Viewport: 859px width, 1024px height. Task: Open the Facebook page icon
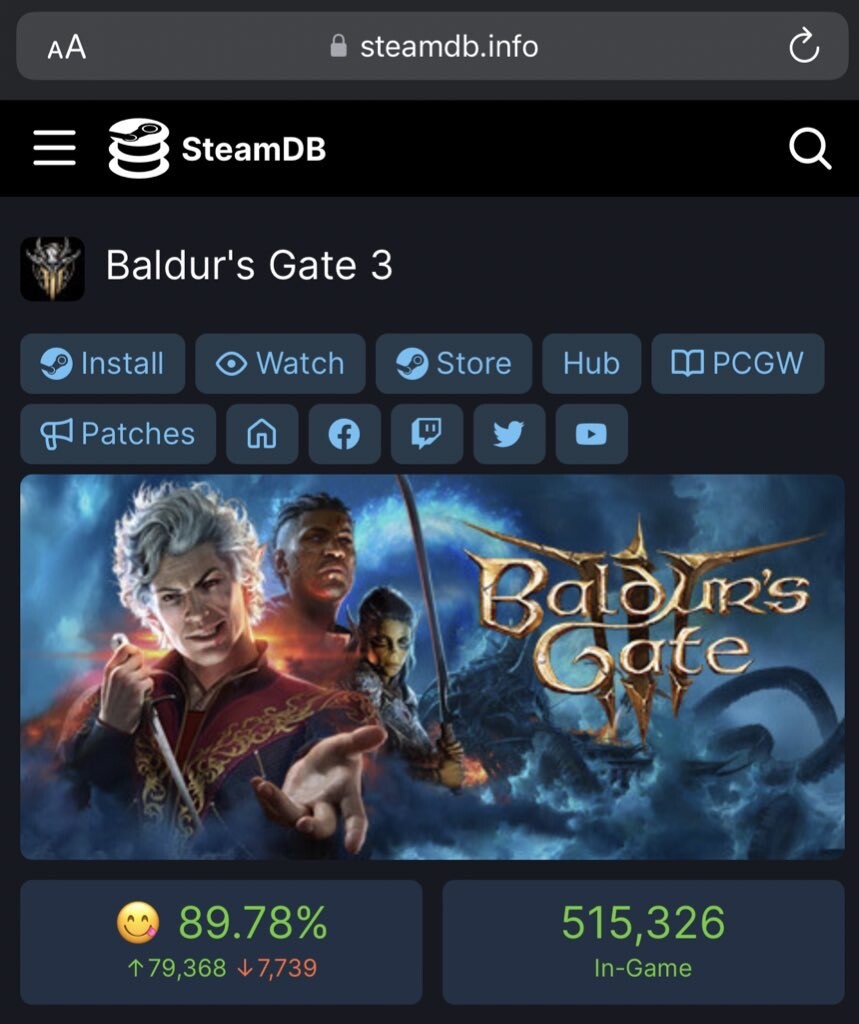344,434
